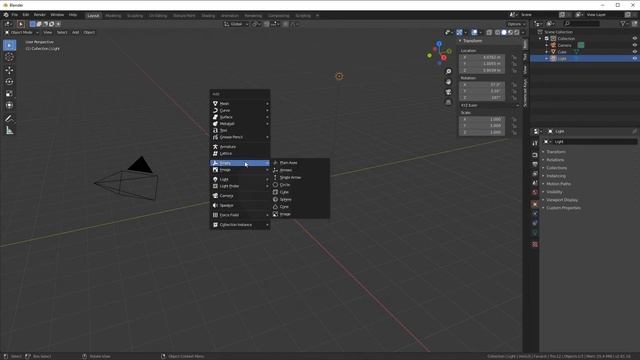The height and width of the screenshot is (360, 640).
Task: Toggle camera view icon in viewport
Action: (x=448, y=92)
